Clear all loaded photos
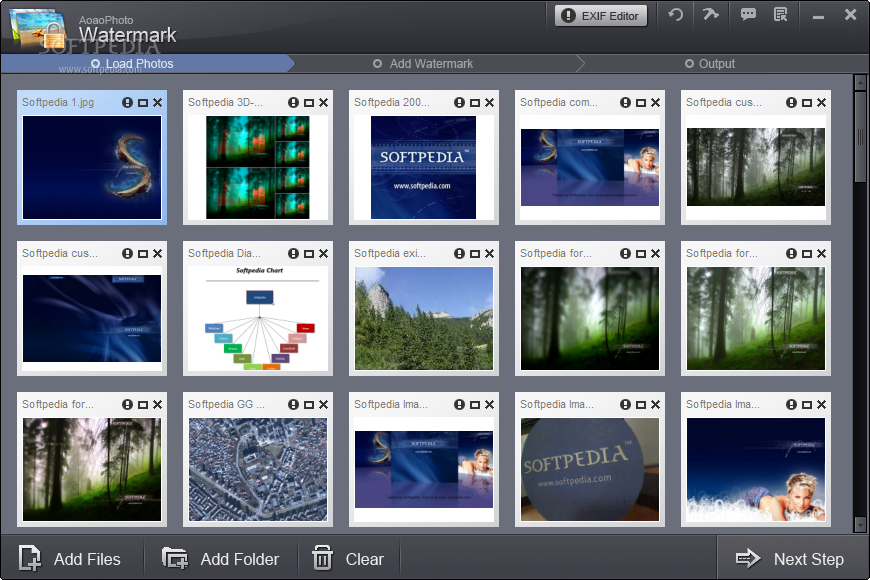Screen dimensions: 870x580 [348, 558]
